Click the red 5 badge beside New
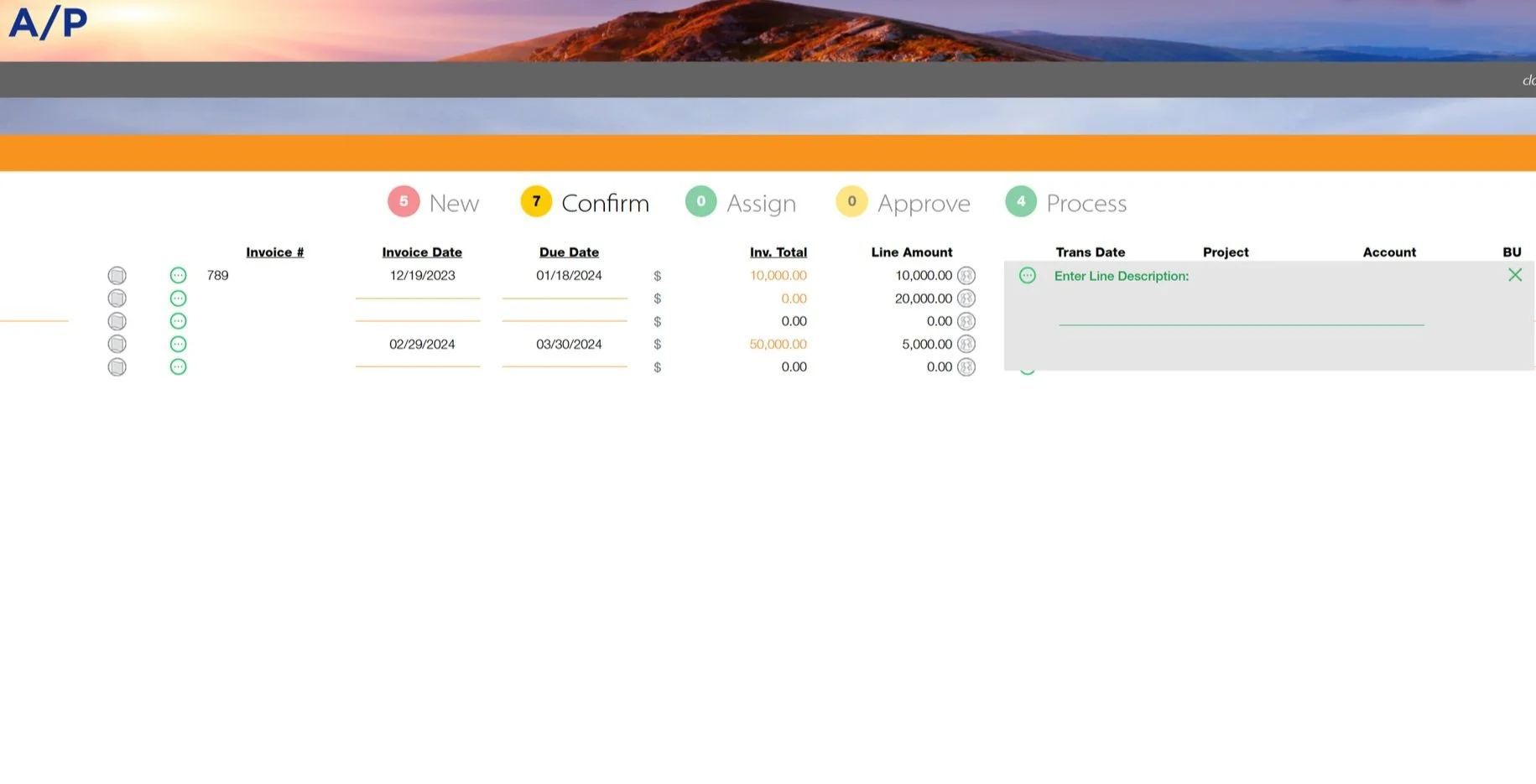Image resolution: width=1536 pixels, height=784 pixels. click(404, 201)
